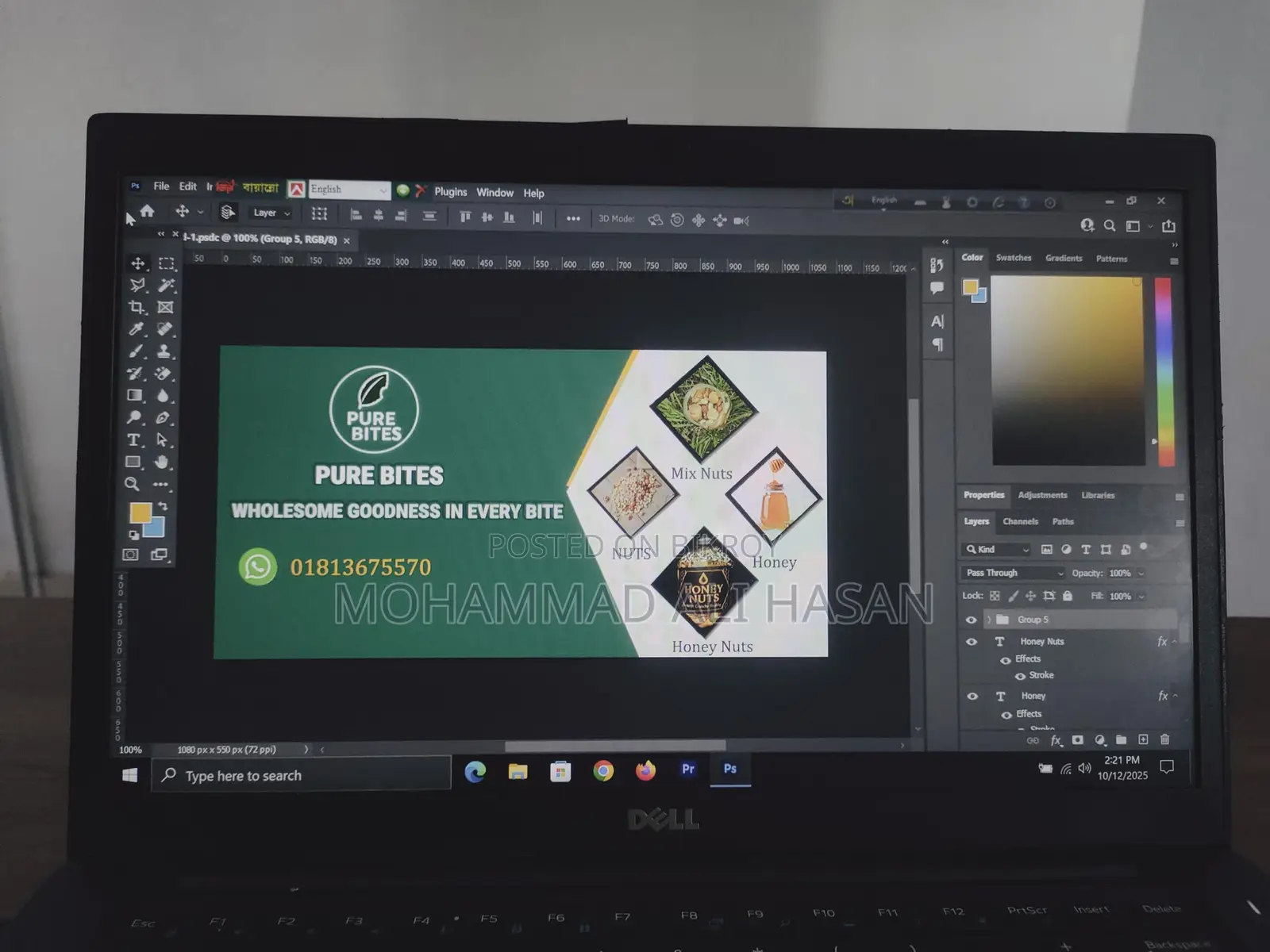1270x952 pixels.
Task: Select the Move tool in the toolbox
Action: click(138, 263)
